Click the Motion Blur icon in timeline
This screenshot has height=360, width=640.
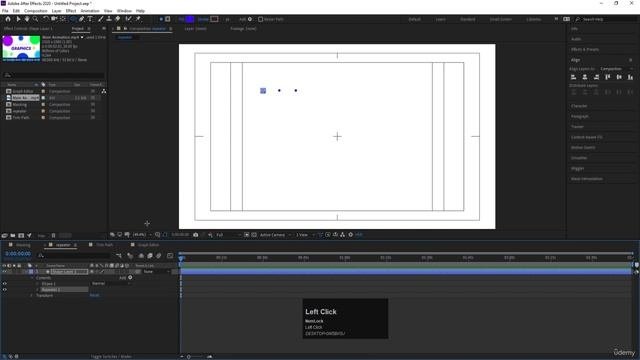tap(159, 256)
